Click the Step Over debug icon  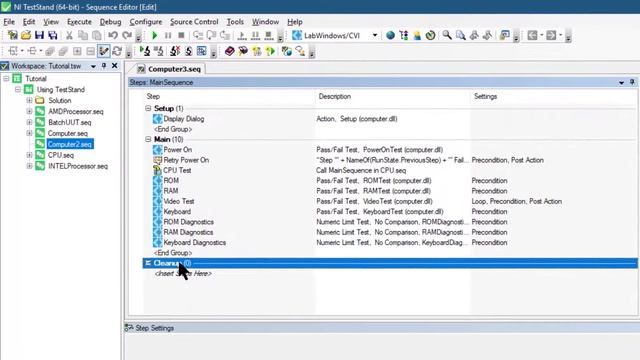pyautogui.click(x=211, y=36)
